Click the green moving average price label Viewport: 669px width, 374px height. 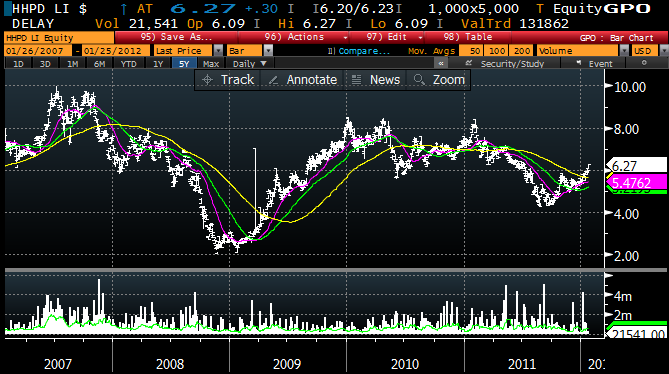point(637,191)
